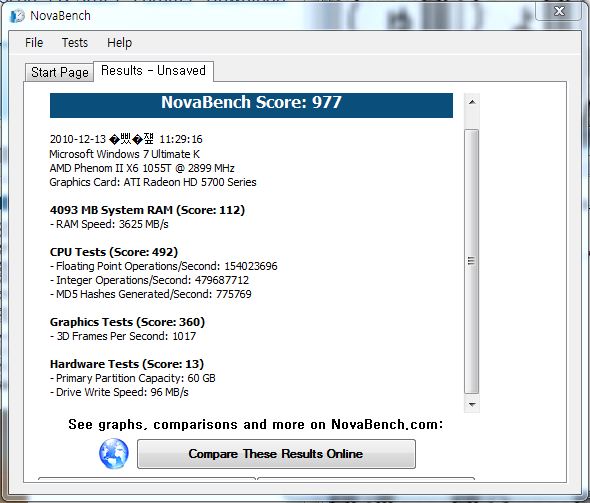Open the Help menu

coord(119,43)
